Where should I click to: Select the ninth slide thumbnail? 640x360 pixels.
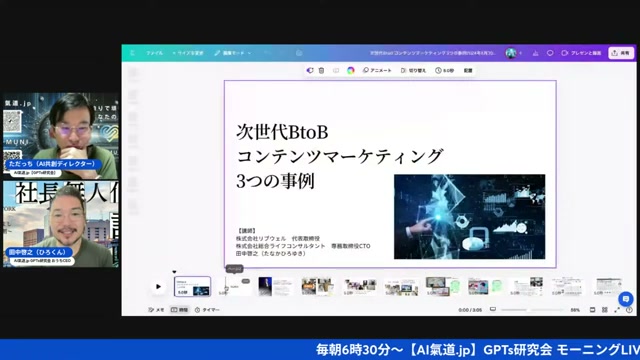[527, 287]
